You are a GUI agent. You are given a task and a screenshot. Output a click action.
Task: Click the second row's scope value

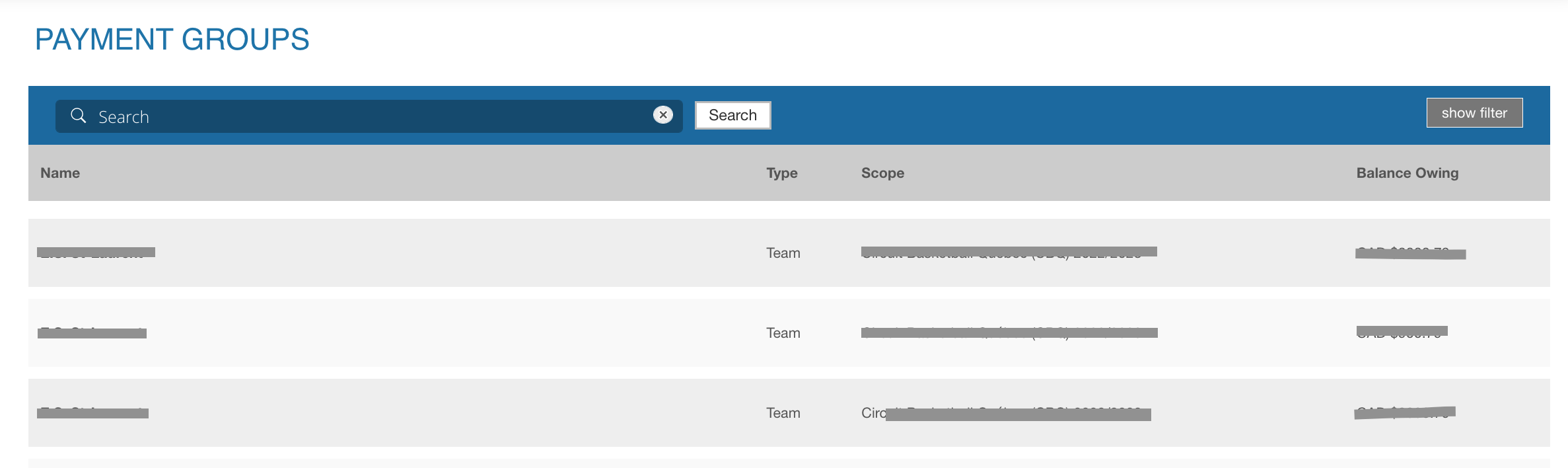1009,332
